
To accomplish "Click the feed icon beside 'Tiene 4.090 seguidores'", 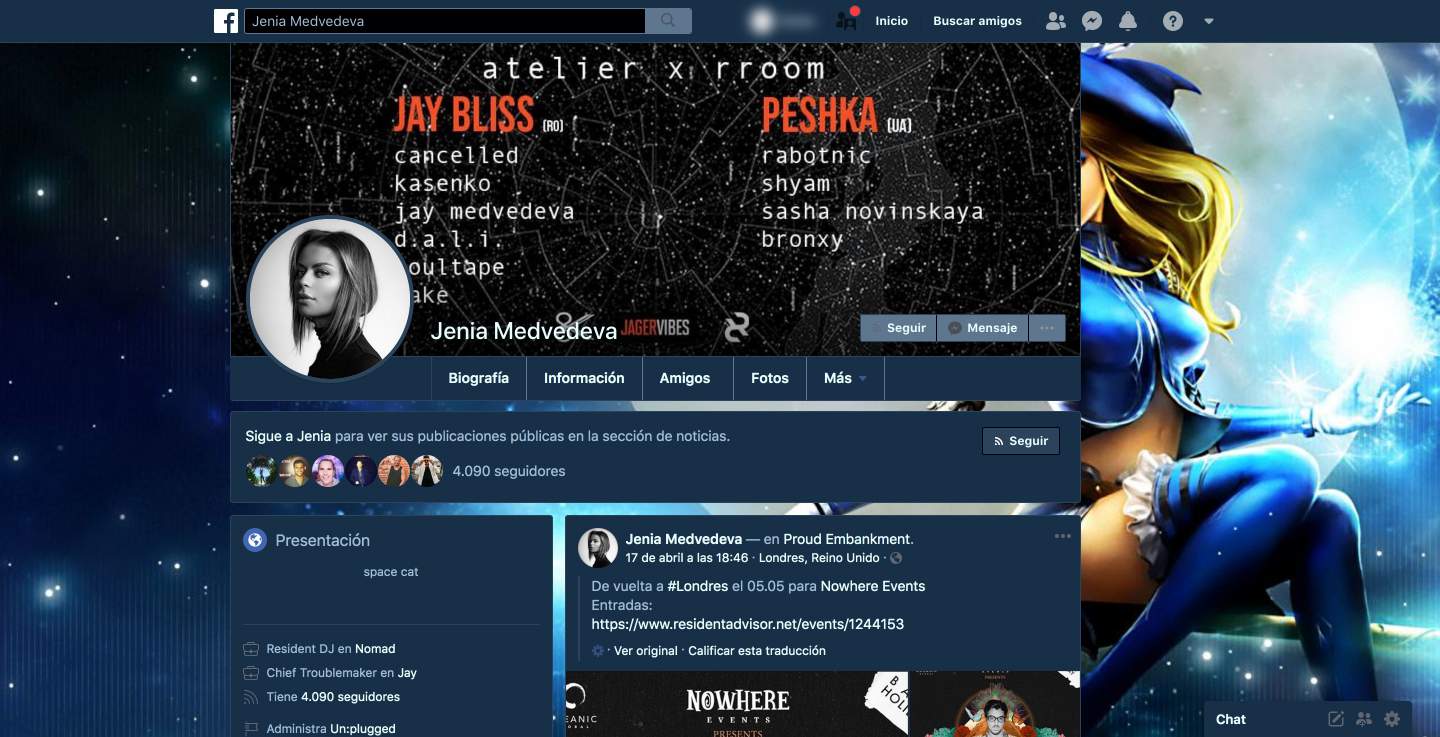I will tap(251, 697).
